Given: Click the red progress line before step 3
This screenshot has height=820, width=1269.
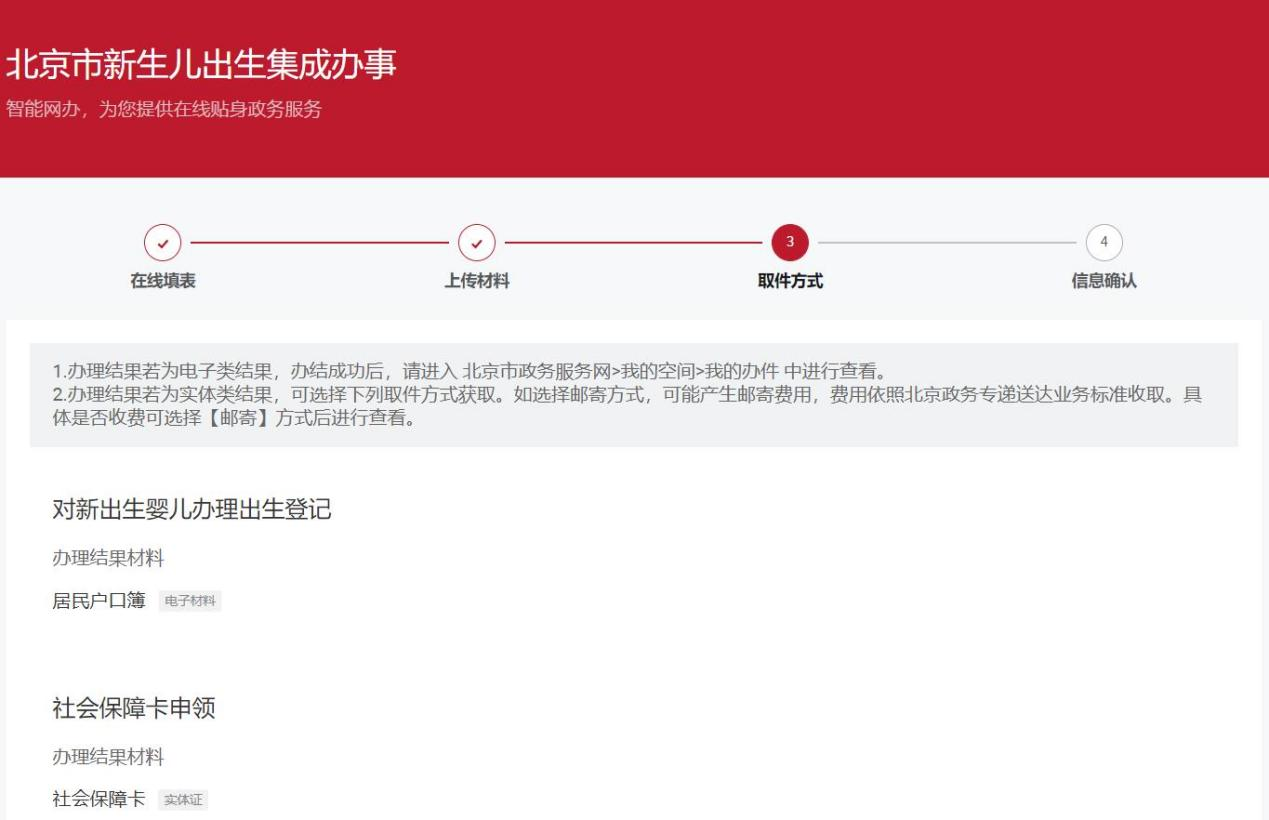Looking at the screenshot, I should [x=633, y=242].
